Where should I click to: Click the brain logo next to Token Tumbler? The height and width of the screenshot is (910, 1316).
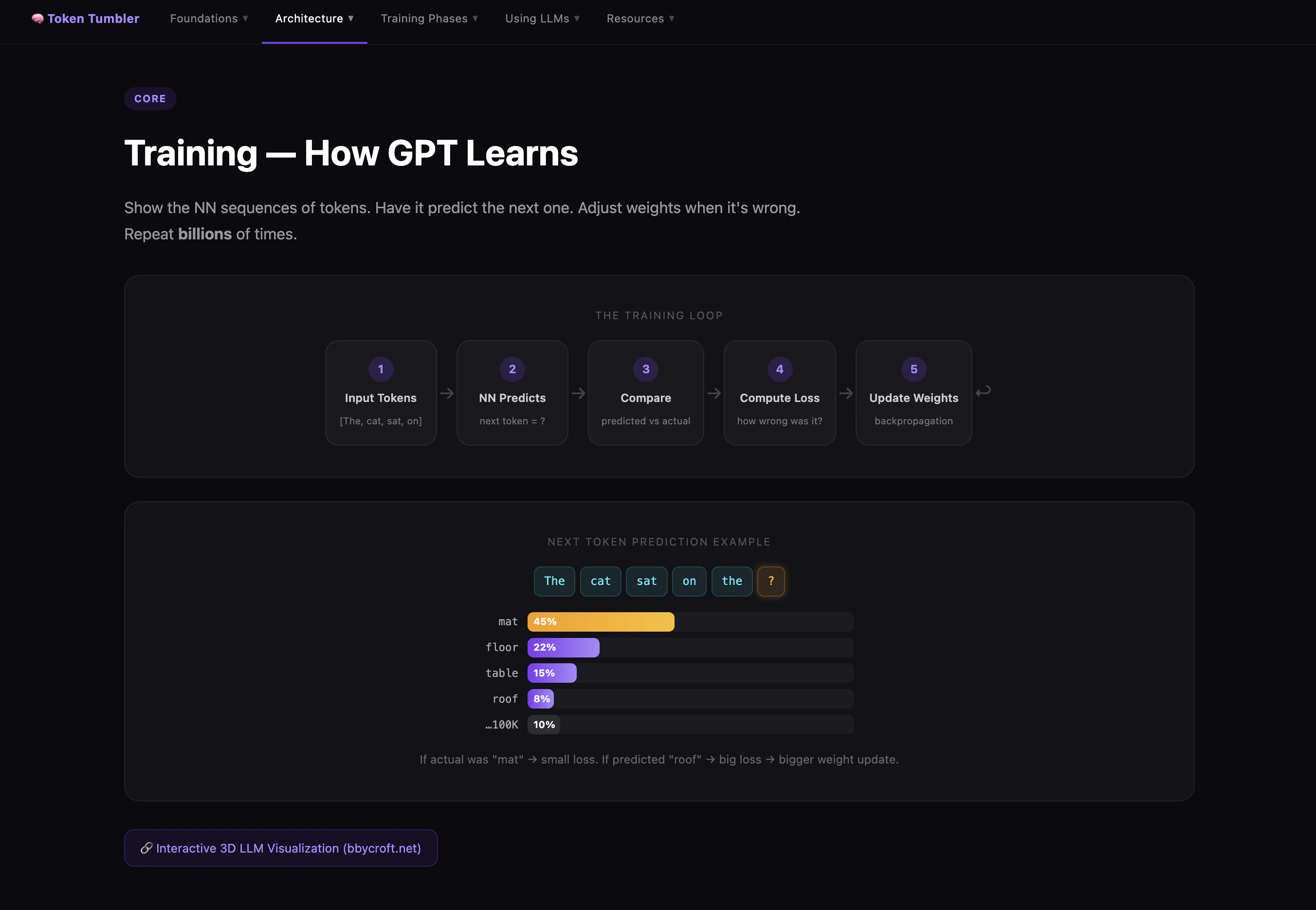[x=37, y=18]
